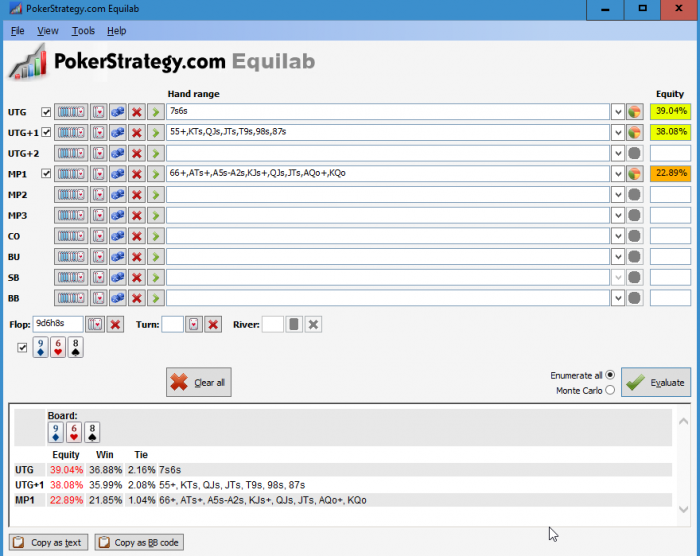This screenshot has height=556, width=700.
Task: Uncheck the UTG player checkbox
Action: (46, 112)
